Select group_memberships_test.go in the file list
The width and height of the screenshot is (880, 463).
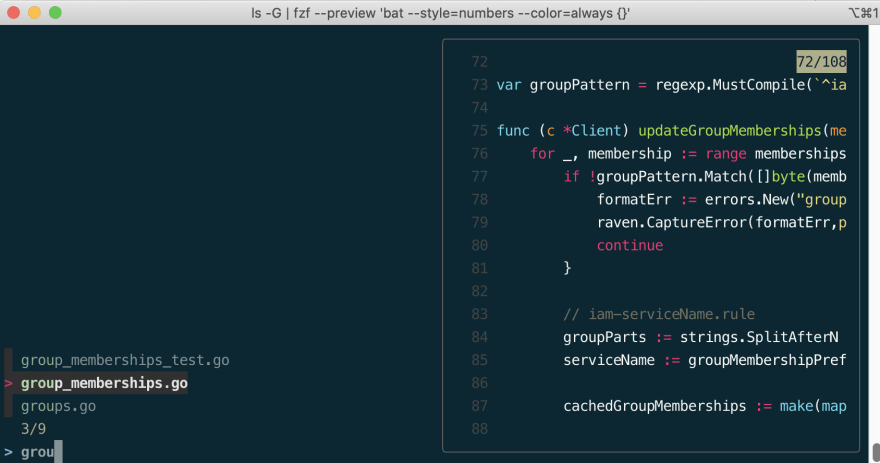click(125, 360)
